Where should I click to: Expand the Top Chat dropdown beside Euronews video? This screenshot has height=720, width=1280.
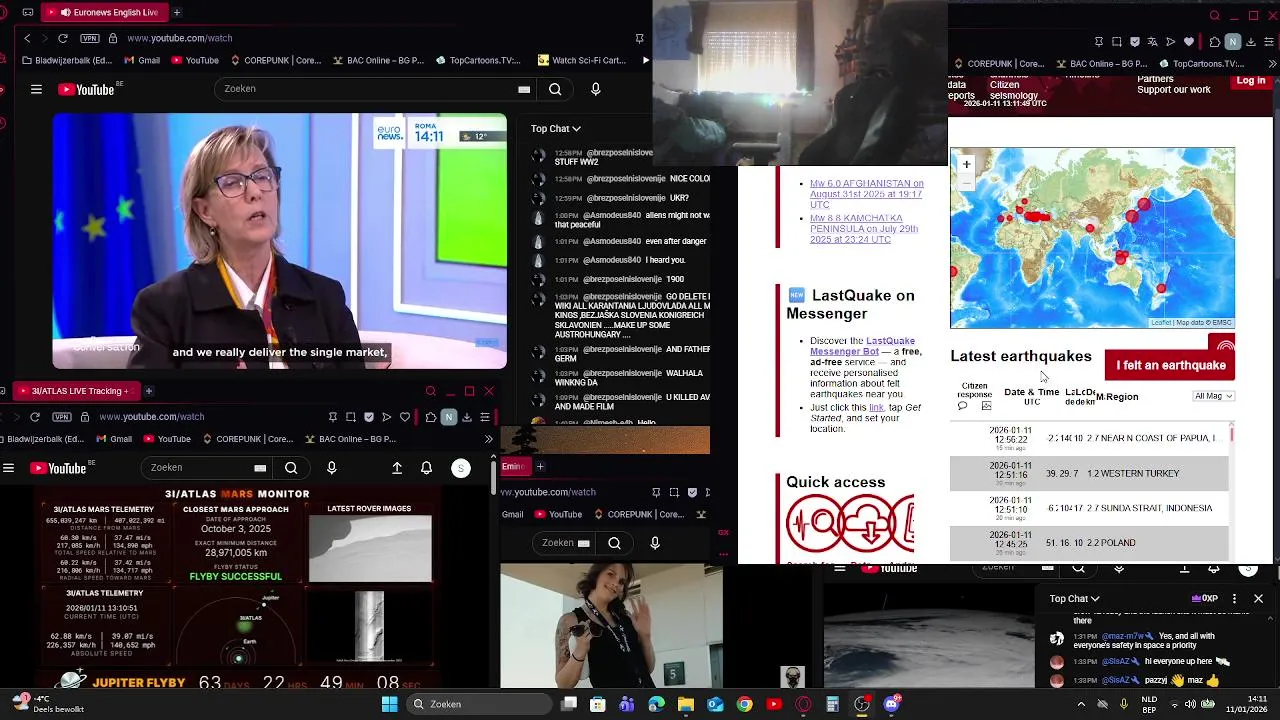point(555,128)
